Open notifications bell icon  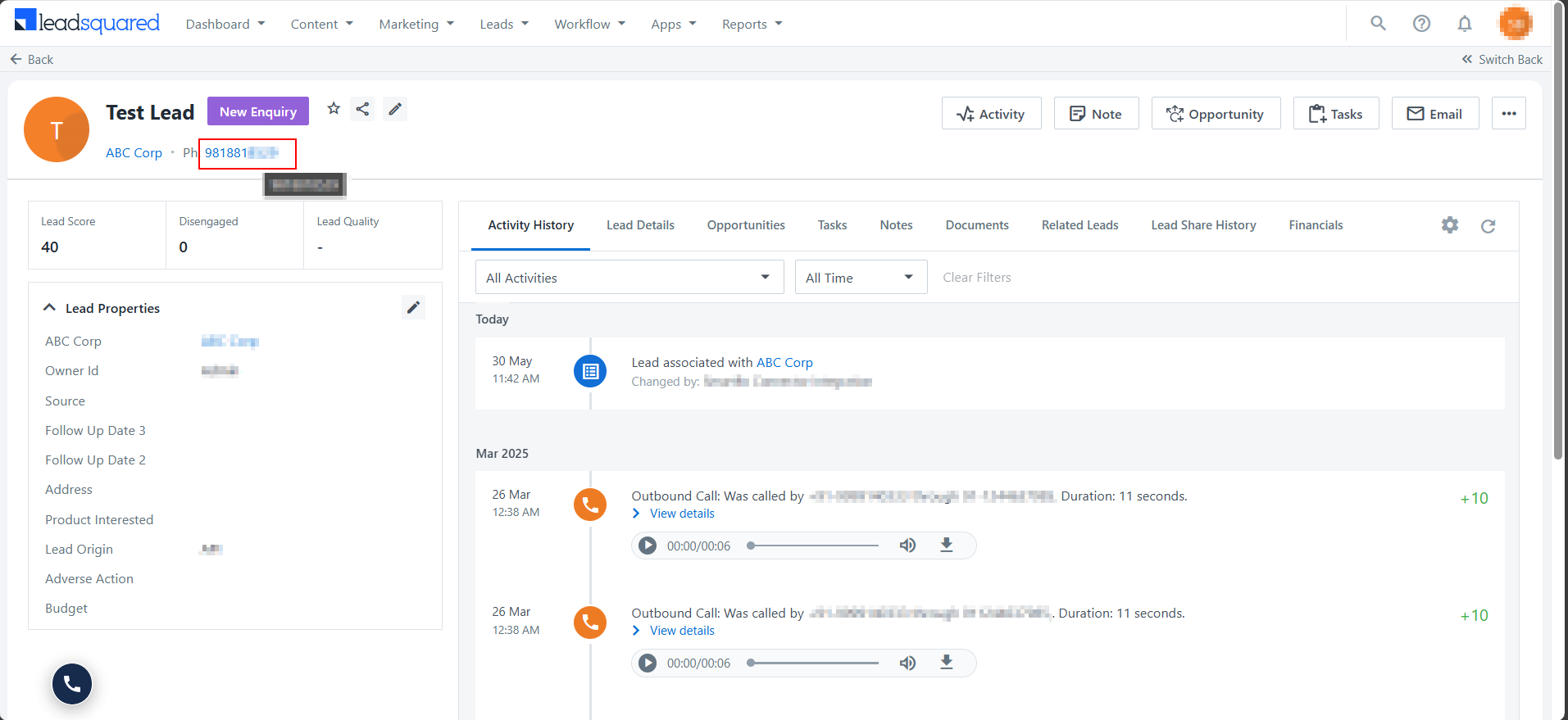click(1465, 24)
